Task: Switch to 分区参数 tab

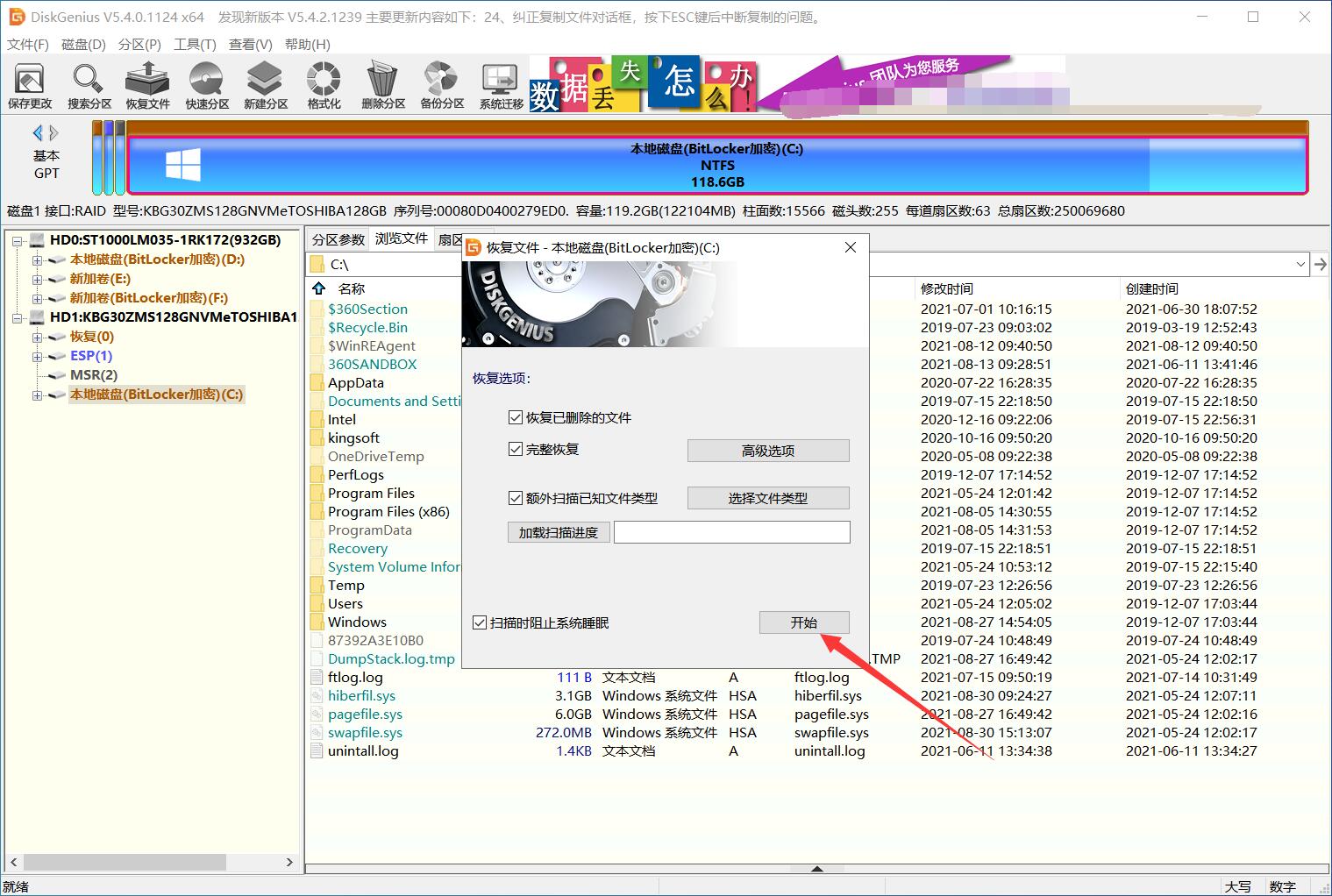Action: (x=338, y=239)
